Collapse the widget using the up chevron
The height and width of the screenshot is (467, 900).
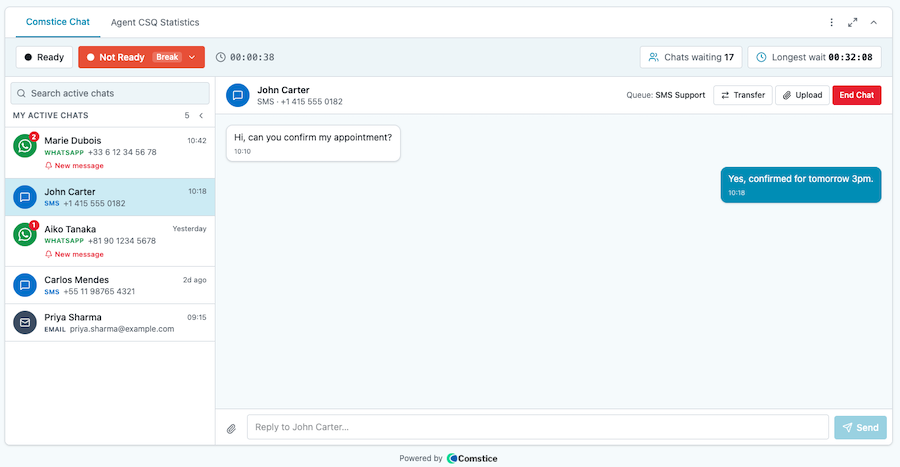(874, 22)
